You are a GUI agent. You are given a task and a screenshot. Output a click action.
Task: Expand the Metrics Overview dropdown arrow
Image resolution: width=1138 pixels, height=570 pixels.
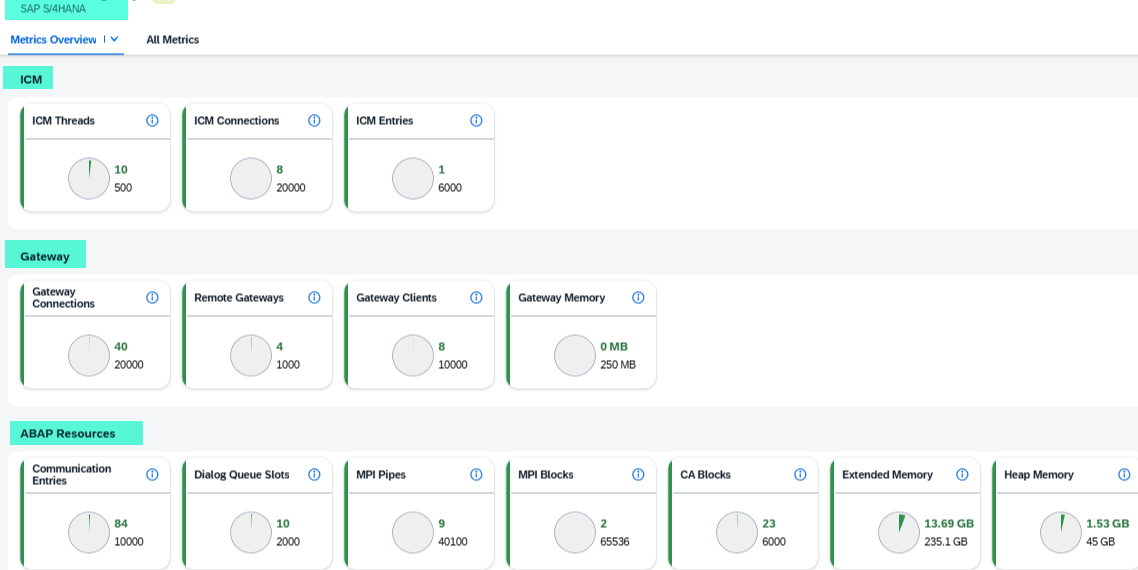114,39
